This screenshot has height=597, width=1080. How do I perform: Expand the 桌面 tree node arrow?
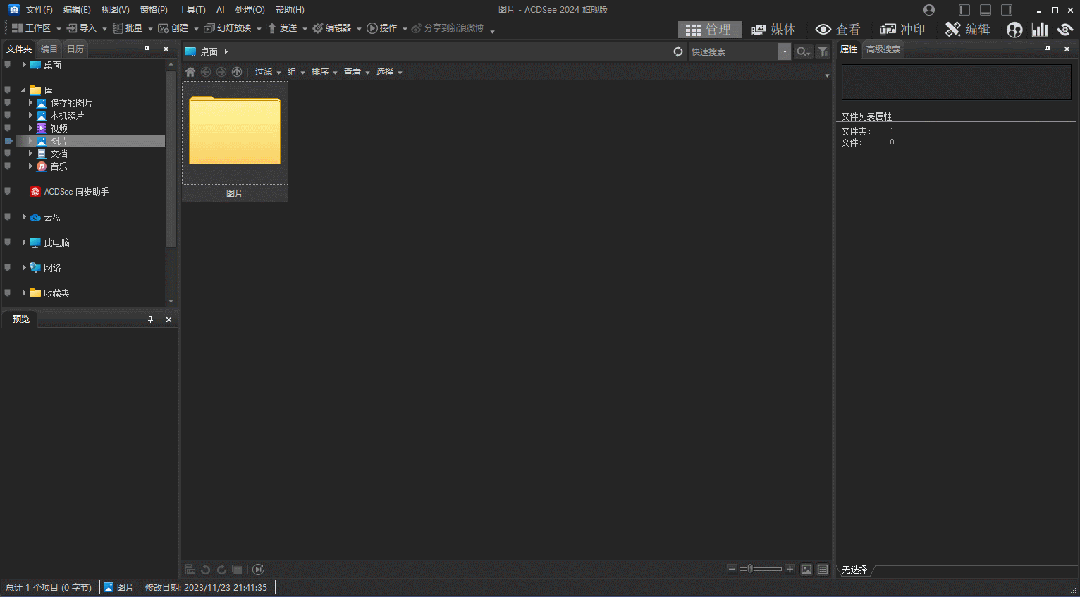tap(24, 64)
